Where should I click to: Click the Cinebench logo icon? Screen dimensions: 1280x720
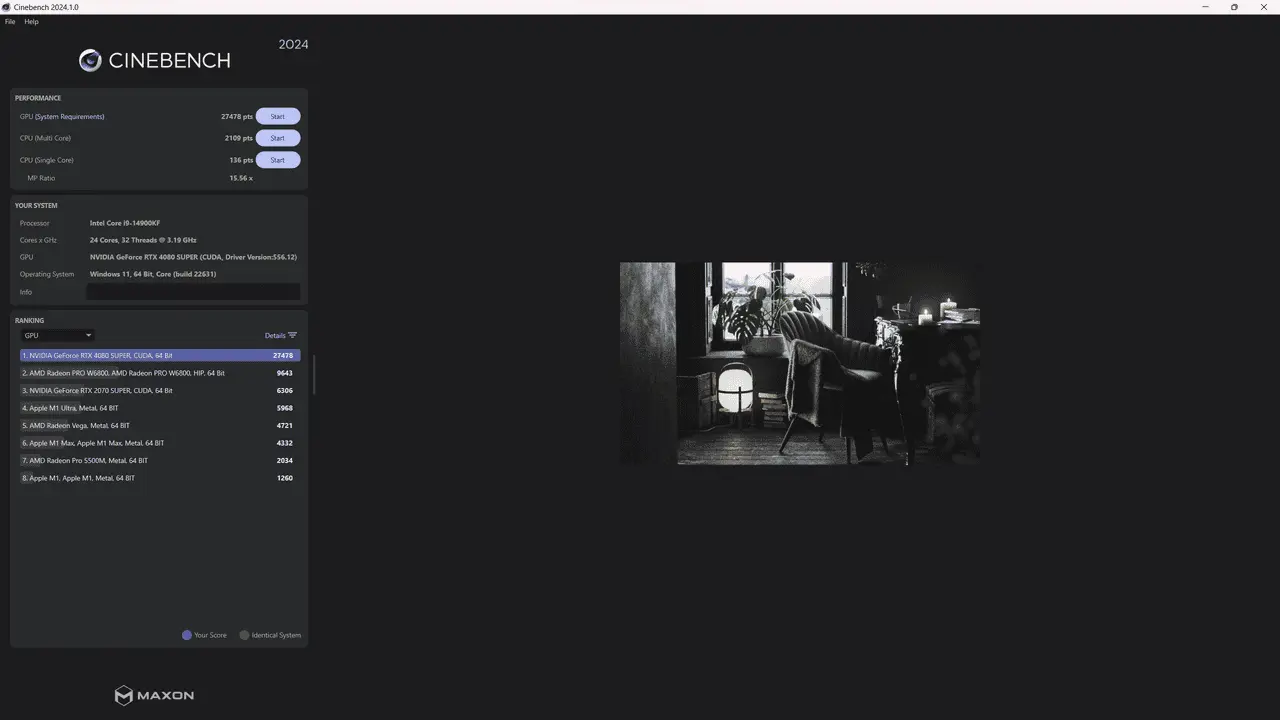[90, 61]
